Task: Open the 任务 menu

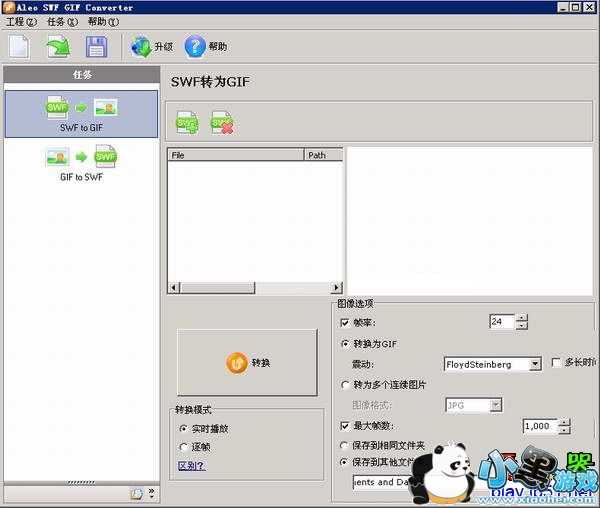Action: 62,22
